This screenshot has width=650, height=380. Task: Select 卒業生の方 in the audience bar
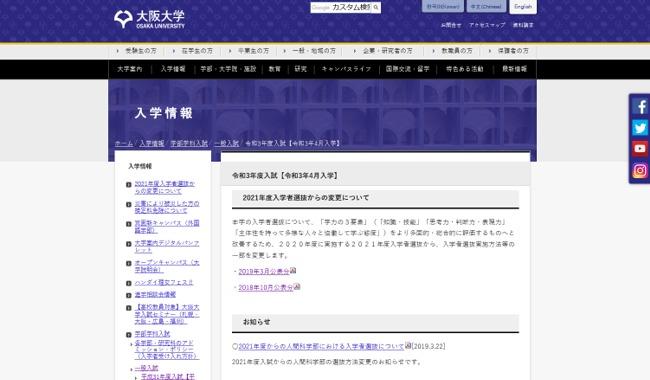(253, 51)
